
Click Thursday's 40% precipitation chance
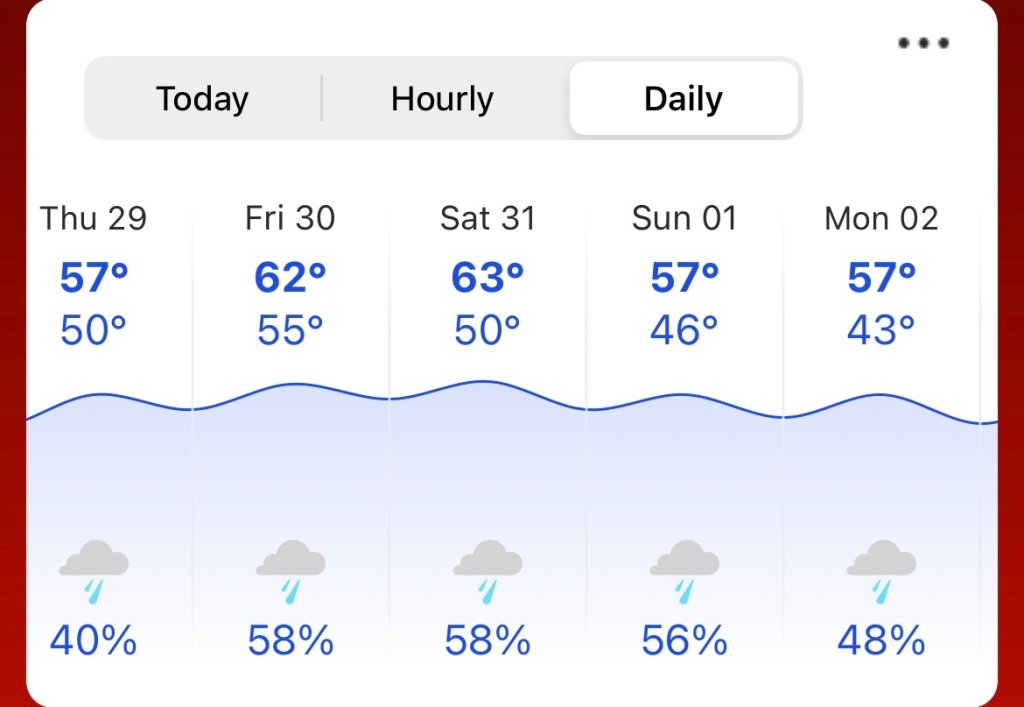[93, 641]
